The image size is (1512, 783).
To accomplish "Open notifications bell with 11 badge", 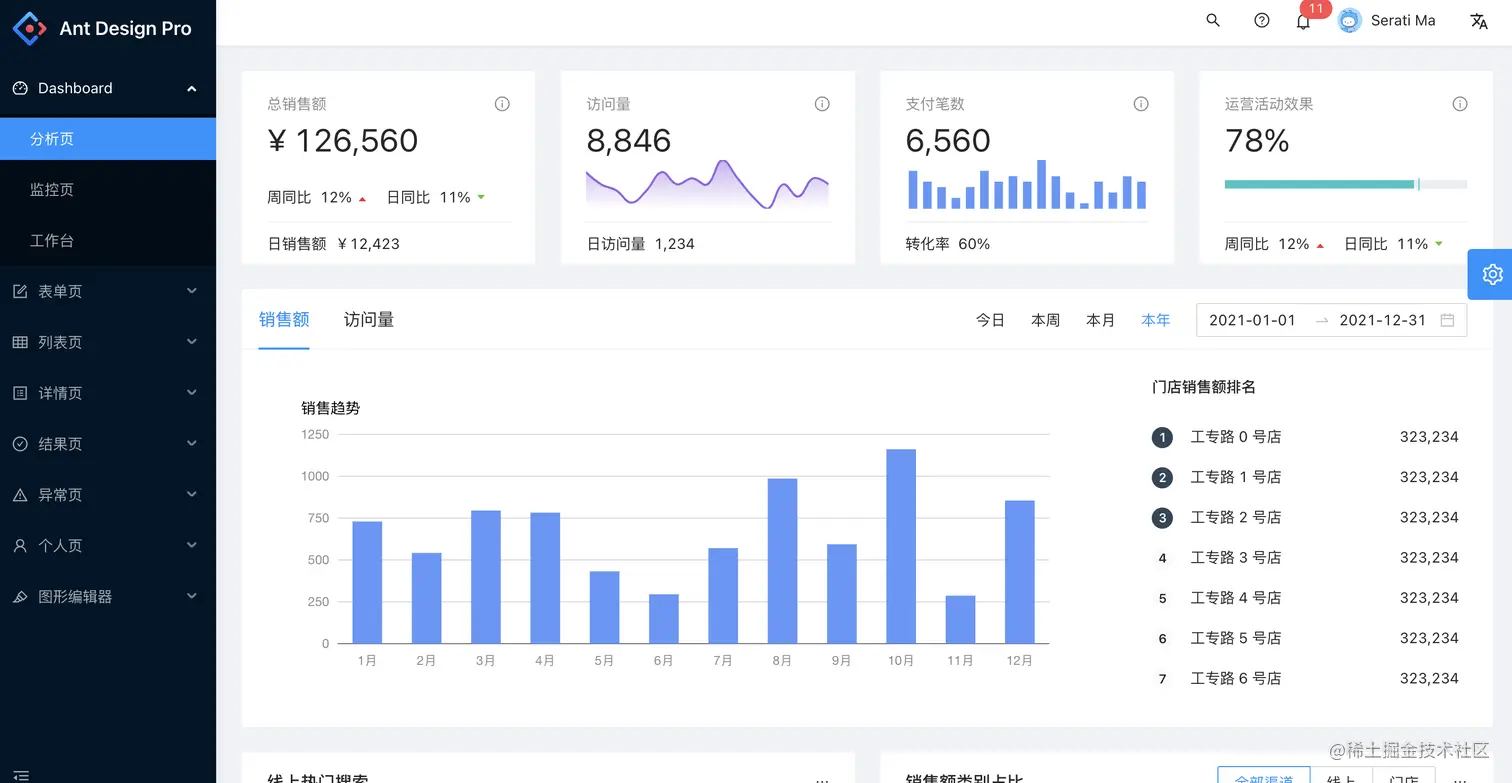I will [x=1303, y=21].
